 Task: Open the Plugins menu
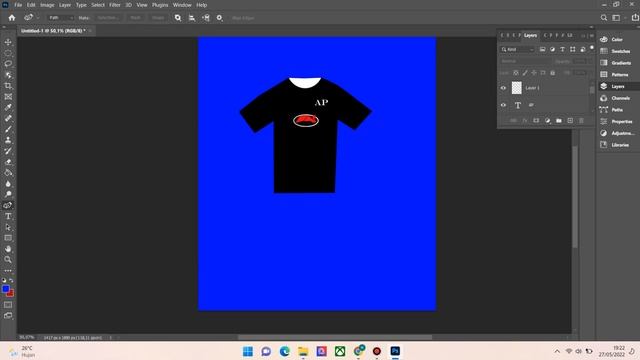(160, 5)
